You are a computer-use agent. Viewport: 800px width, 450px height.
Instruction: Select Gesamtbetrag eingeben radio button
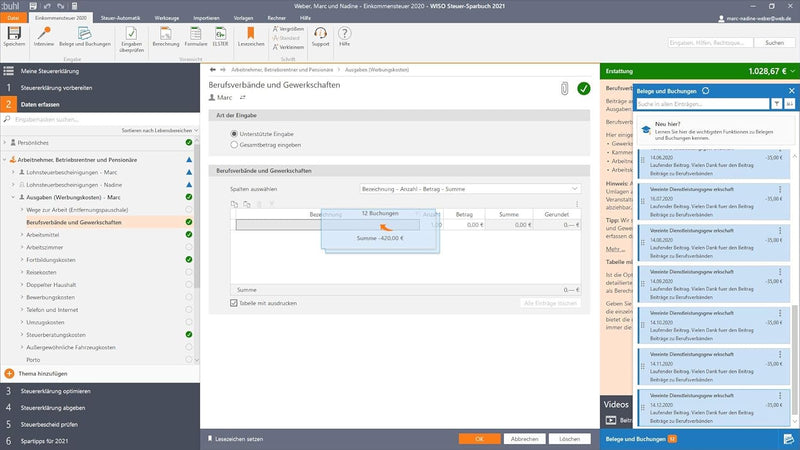(234, 145)
